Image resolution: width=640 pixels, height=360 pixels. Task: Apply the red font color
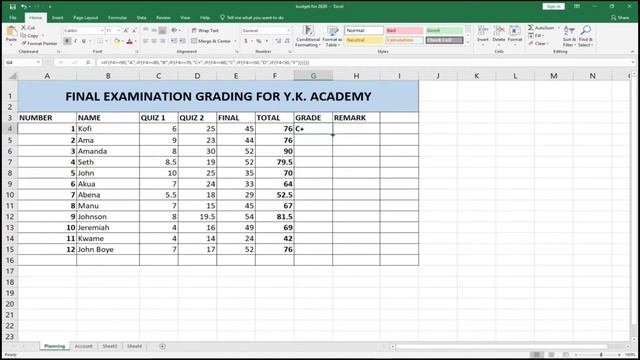[129, 41]
